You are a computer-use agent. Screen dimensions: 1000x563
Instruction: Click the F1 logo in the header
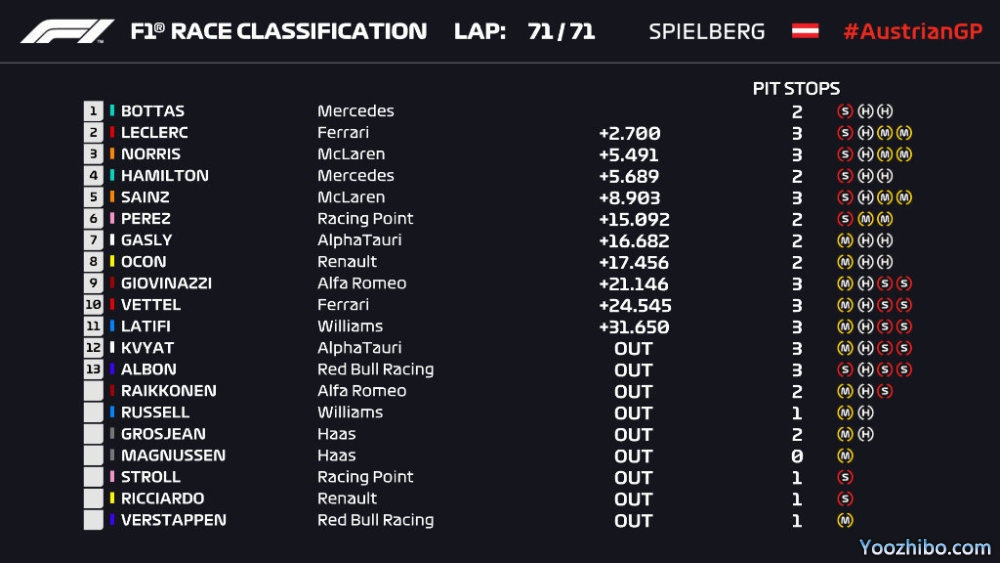pos(67,31)
